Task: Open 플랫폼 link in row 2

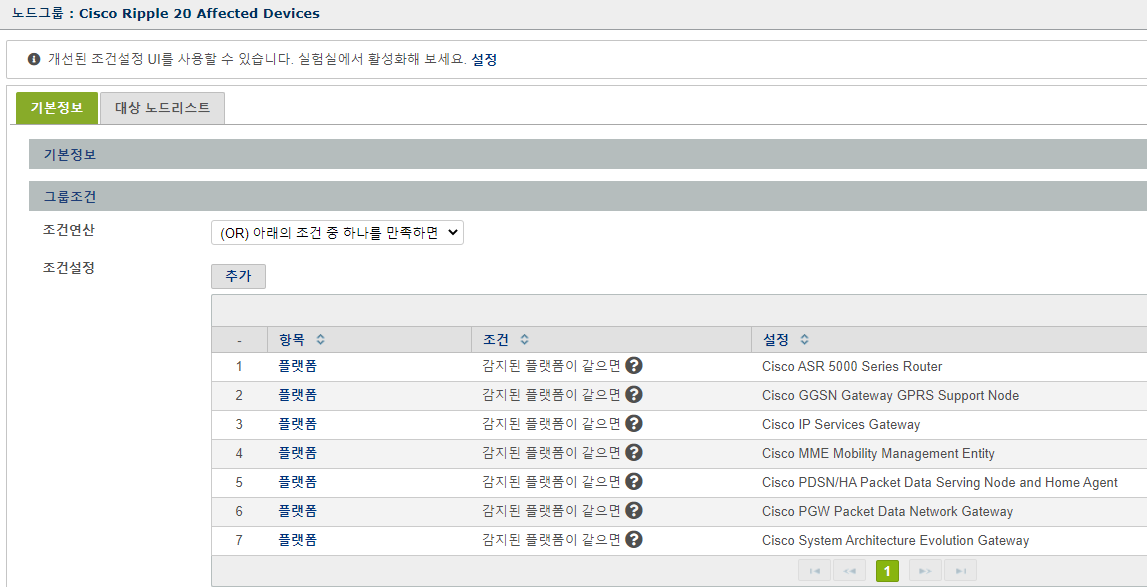Action: 298,395
